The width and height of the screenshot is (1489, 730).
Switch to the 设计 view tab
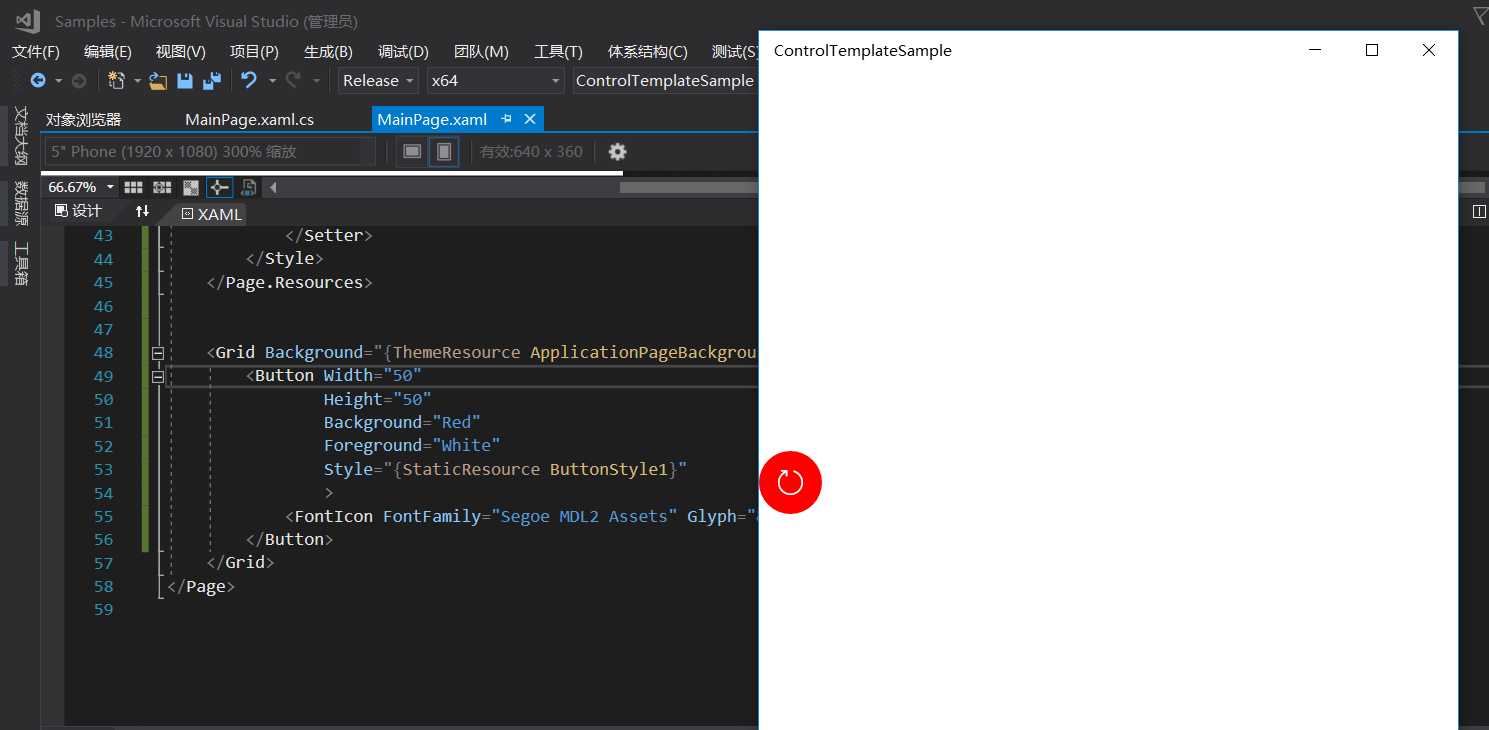pyautogui.click(x=78, y=211)
